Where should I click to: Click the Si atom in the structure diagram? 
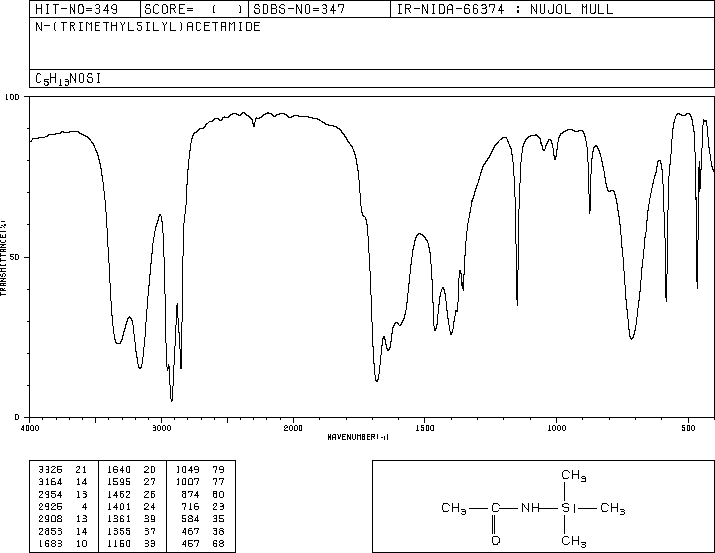click(569, 508)
